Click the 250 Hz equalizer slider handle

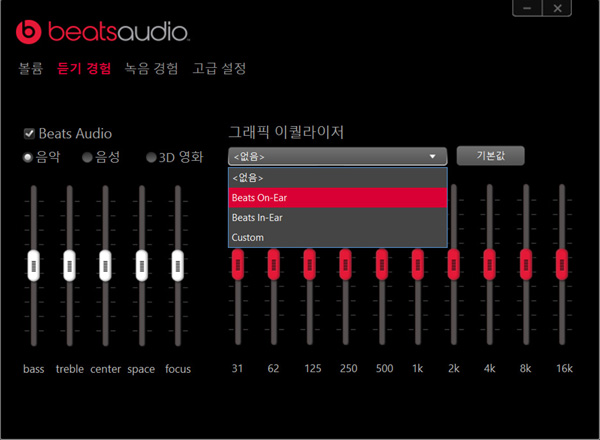click(x=346, y=264)
